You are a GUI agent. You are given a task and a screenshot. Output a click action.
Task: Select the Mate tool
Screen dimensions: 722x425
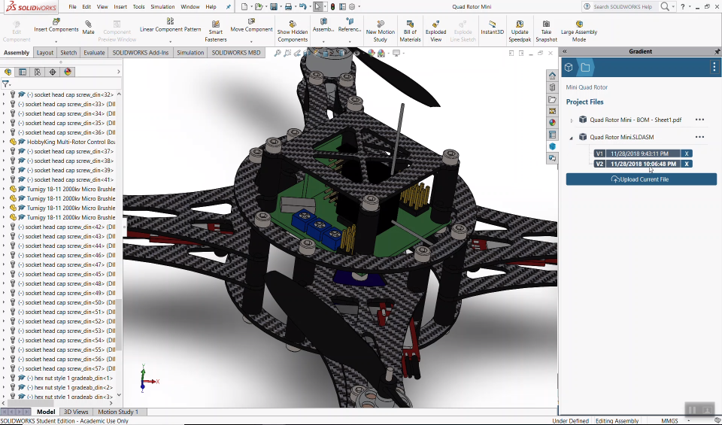(88, 28)
